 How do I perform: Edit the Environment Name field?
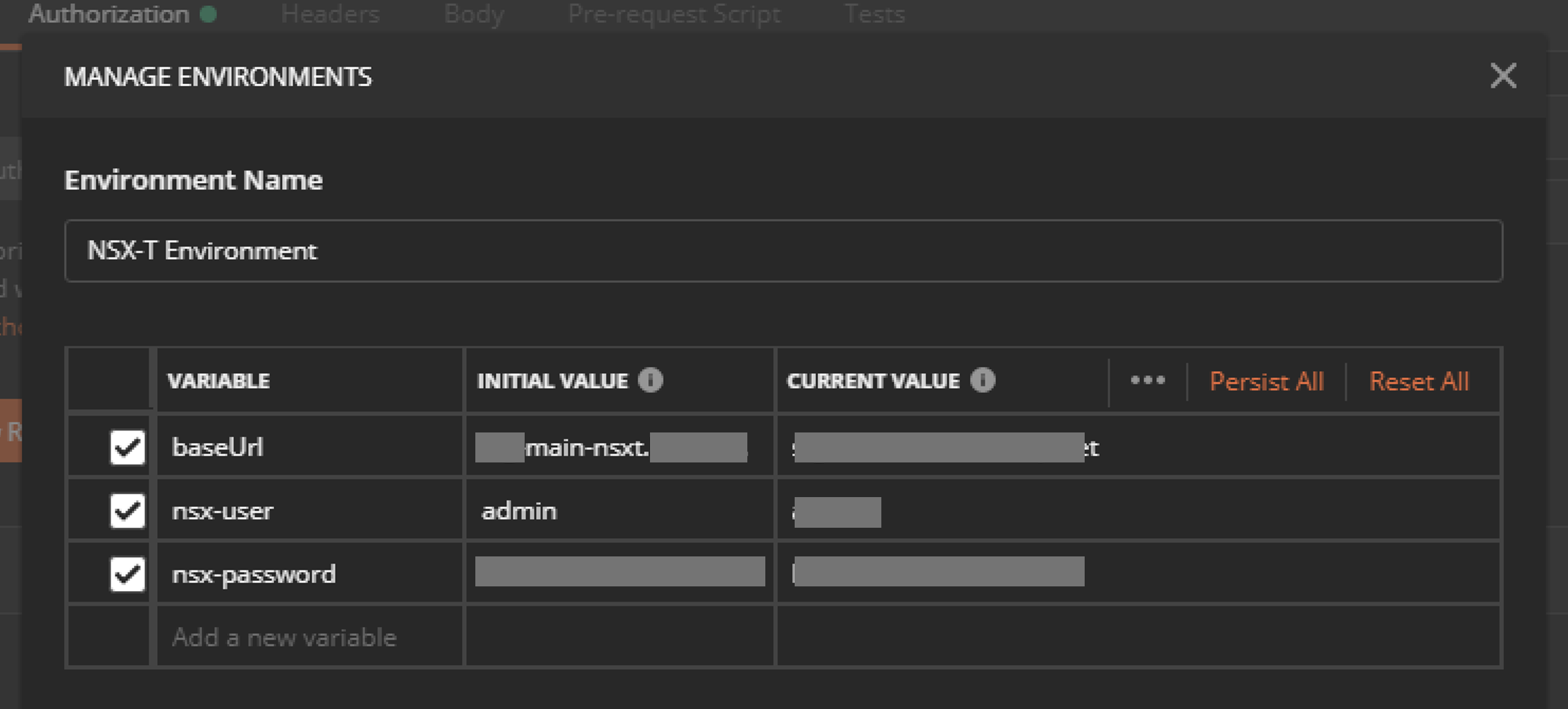point(783,251)
